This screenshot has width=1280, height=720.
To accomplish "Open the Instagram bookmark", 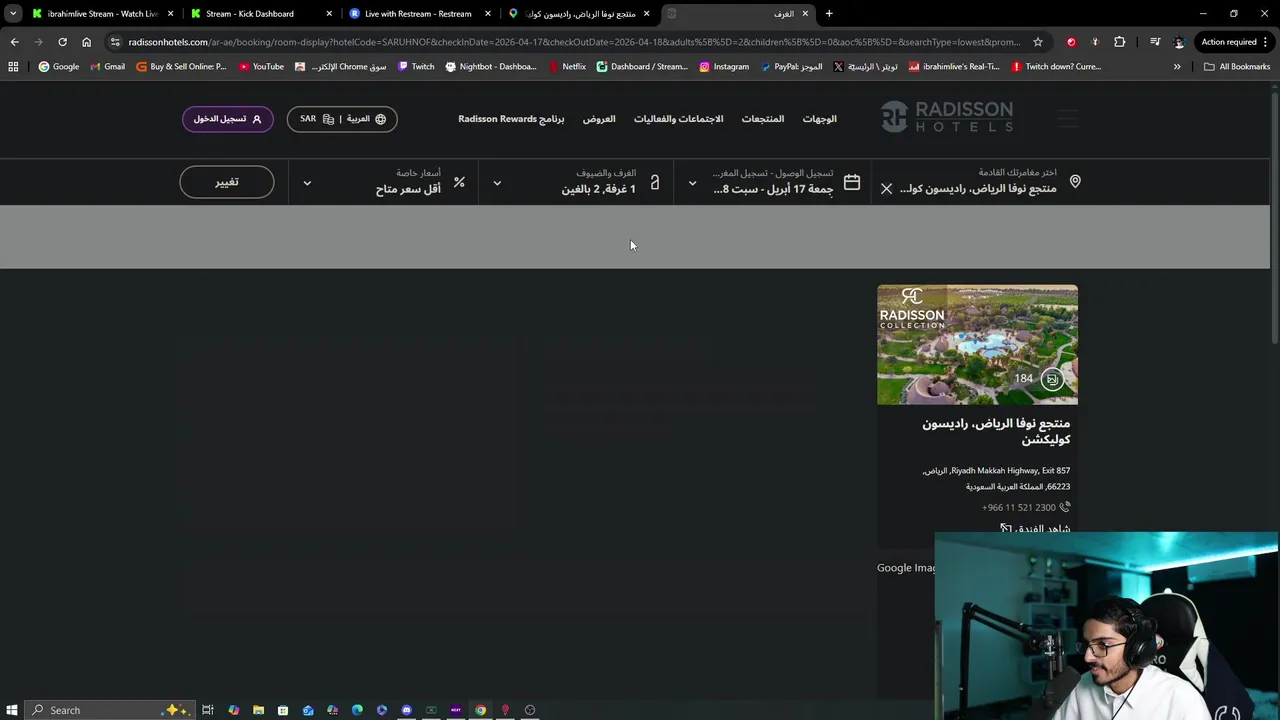I will coord(724,66).
